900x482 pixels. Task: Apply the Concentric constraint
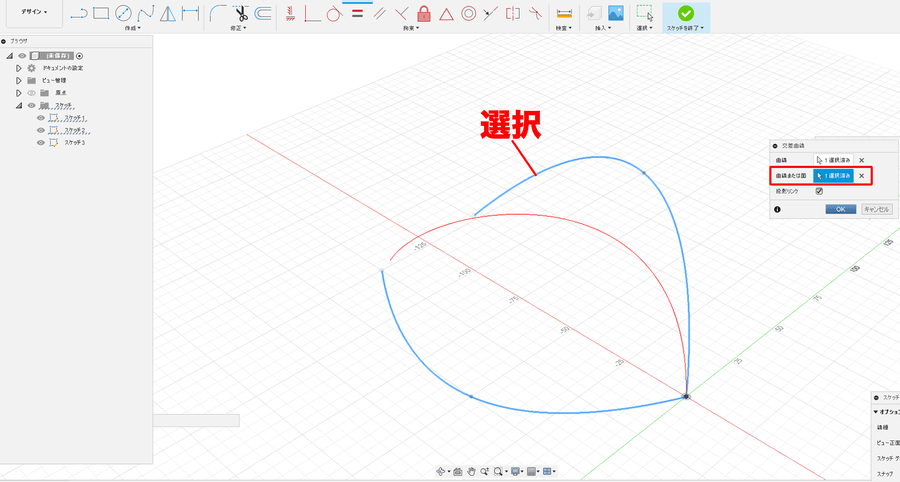tap(468, 13)
